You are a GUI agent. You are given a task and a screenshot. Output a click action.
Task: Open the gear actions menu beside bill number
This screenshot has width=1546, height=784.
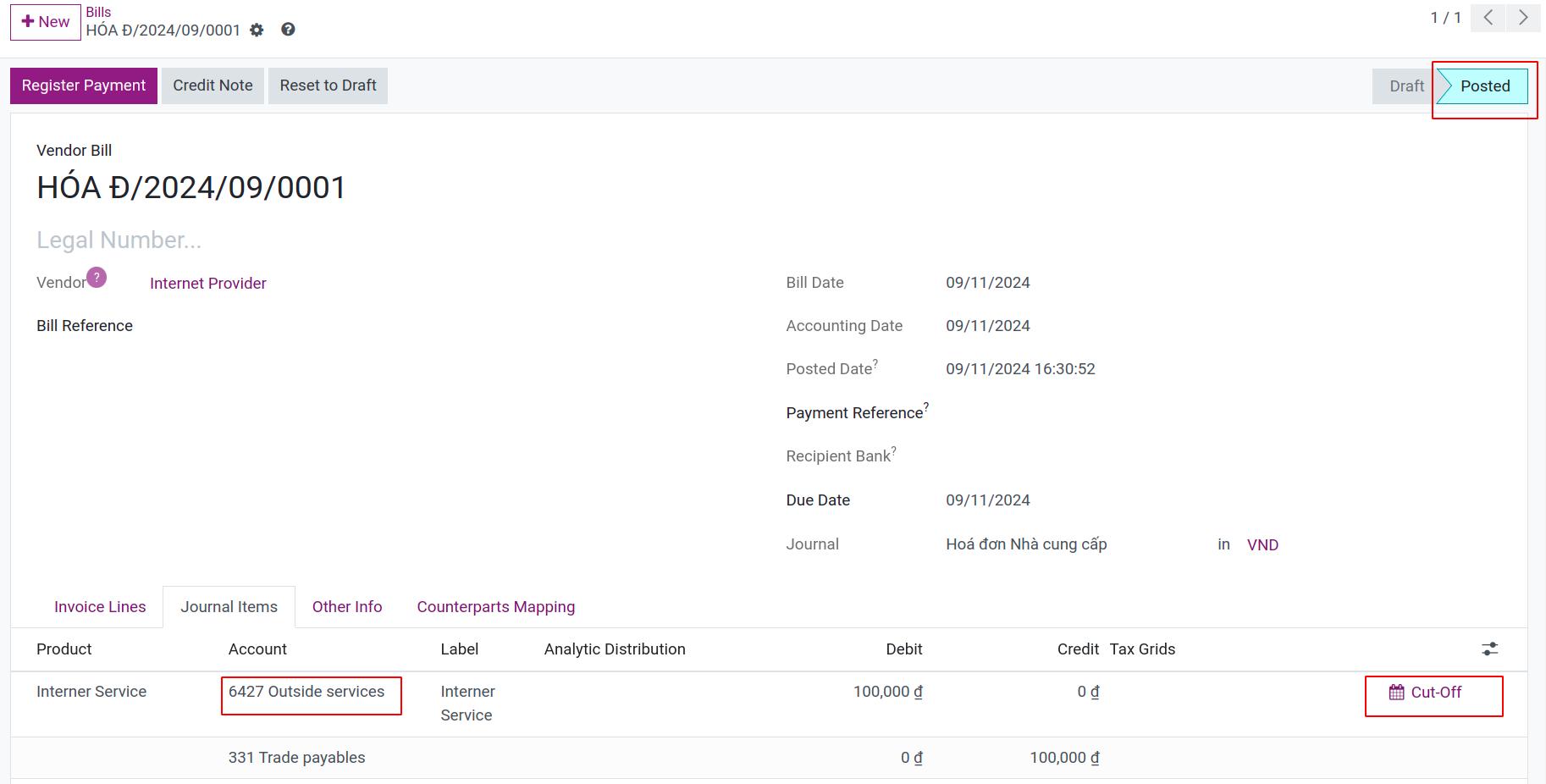[x=257, y=30]
